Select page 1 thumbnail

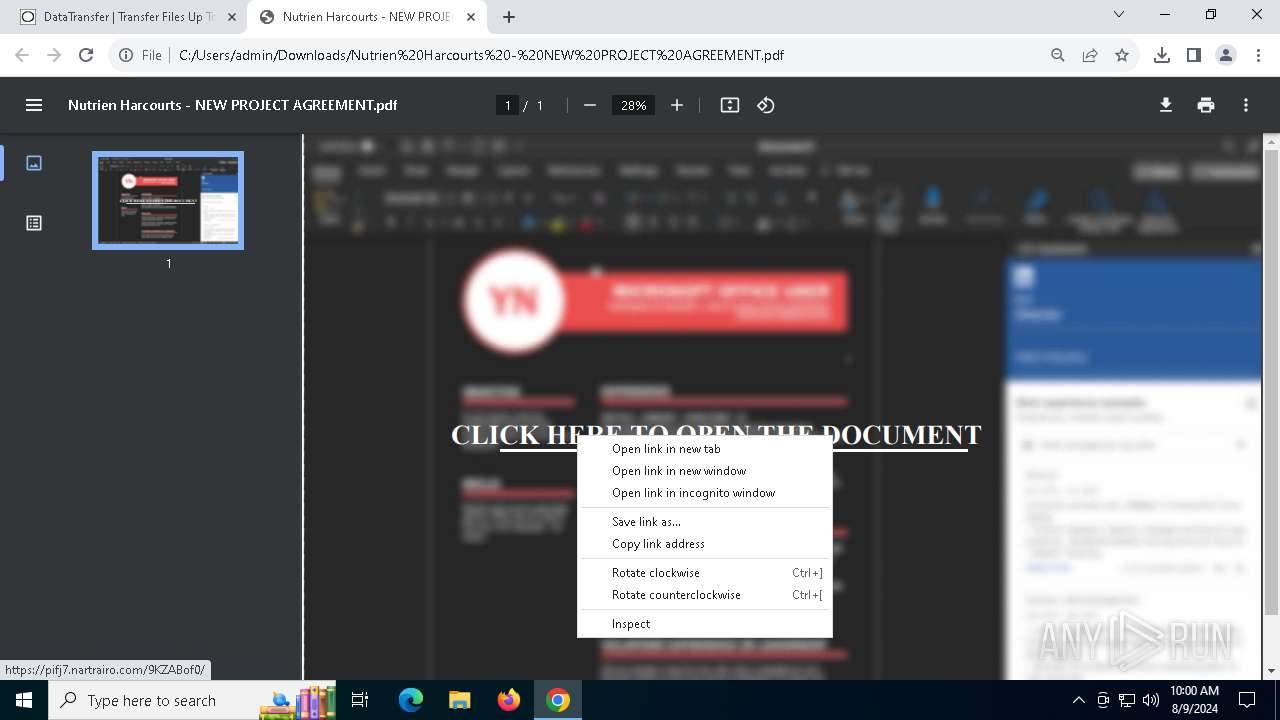click(168, 200)
